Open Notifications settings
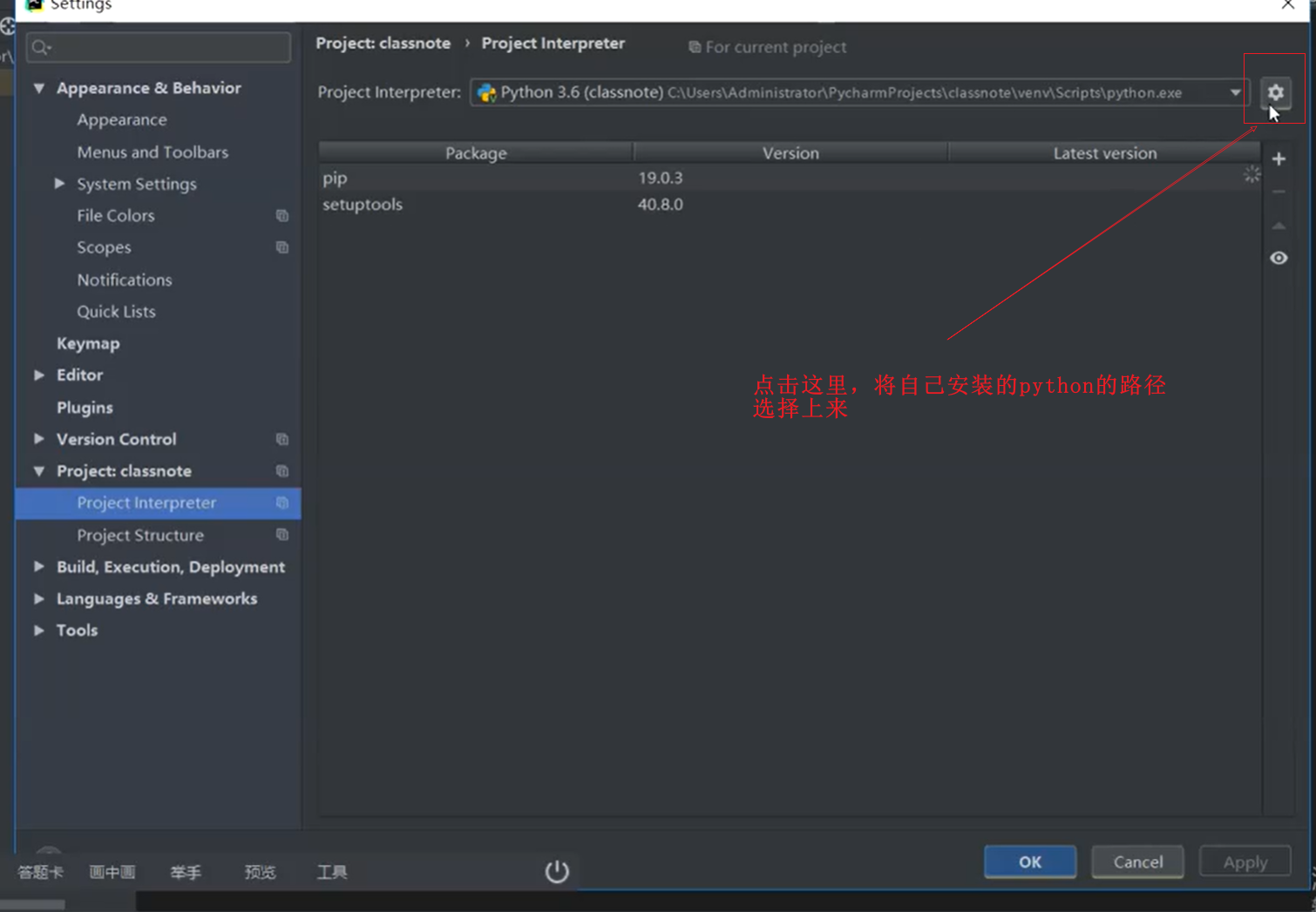 coord(125,280)
